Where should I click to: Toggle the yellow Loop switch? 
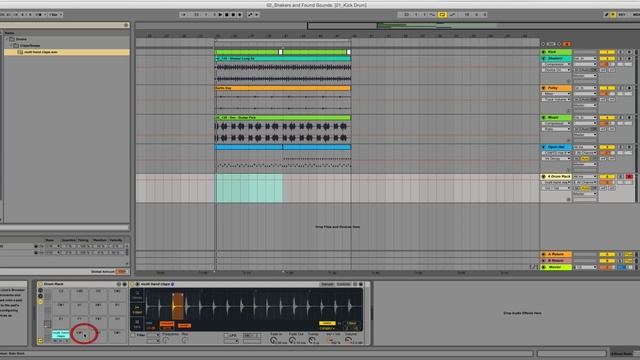click(442, 15)
